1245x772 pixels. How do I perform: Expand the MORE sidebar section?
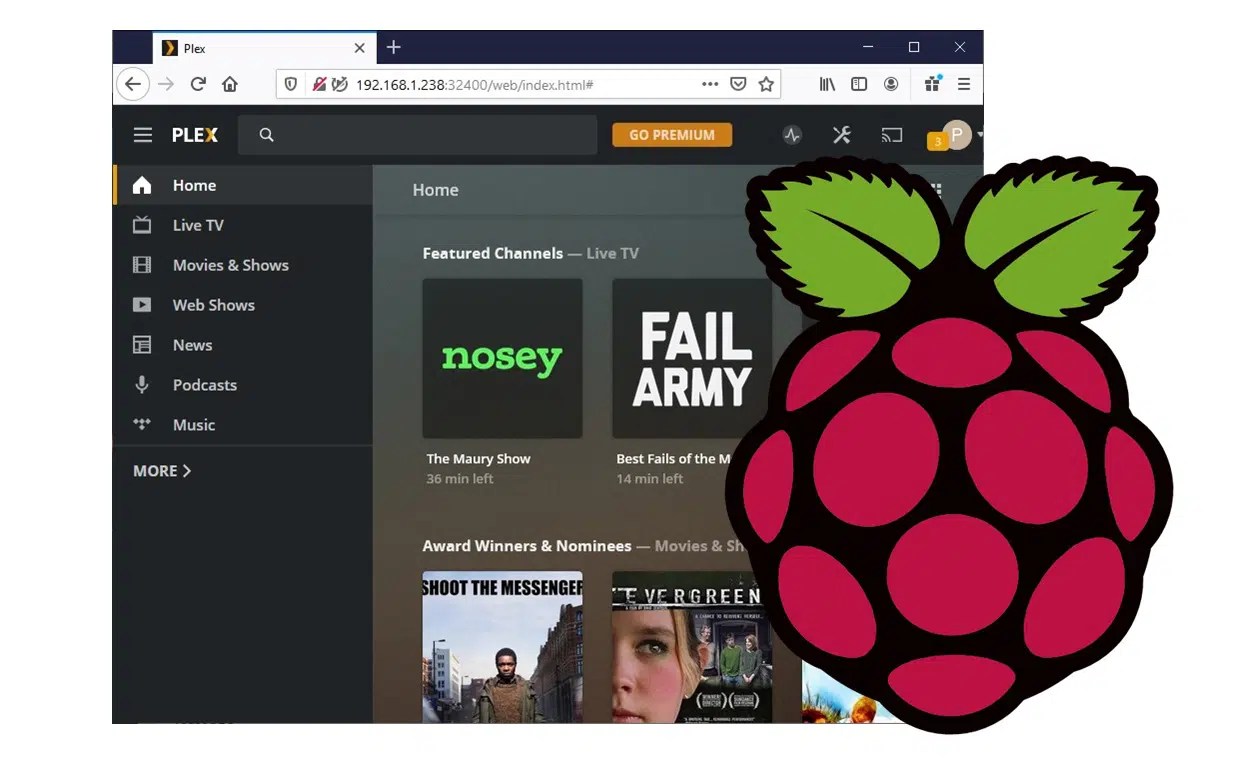[162, 471]
